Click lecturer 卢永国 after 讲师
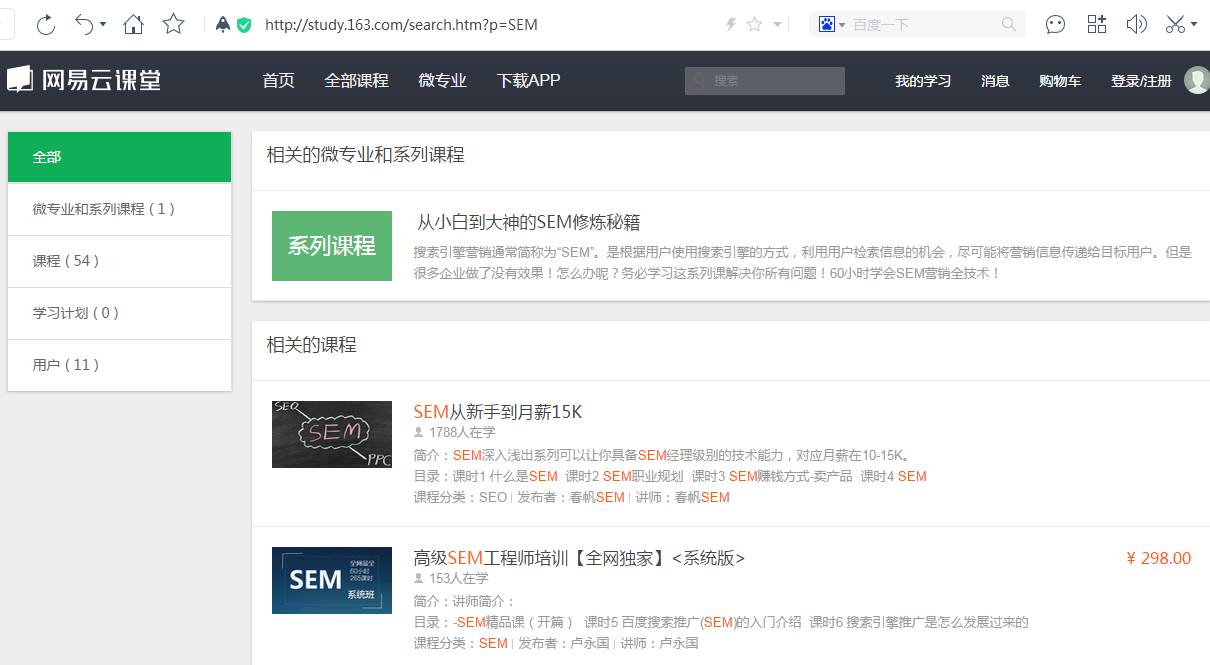1210x665 pixels. (679, 643)
